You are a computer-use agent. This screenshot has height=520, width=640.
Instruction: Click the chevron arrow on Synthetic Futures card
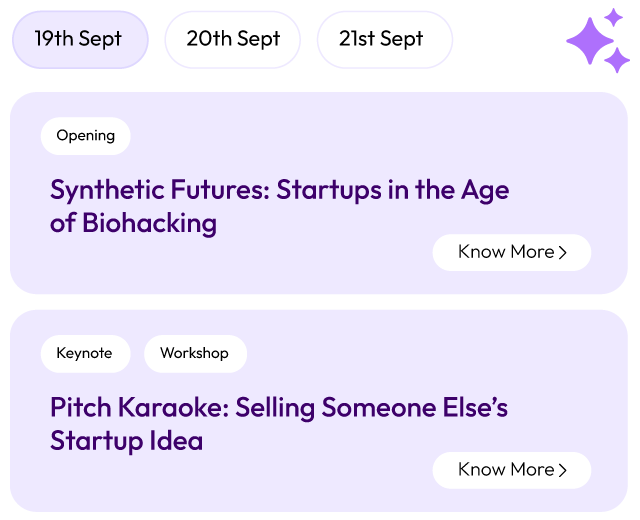point(563,253)
